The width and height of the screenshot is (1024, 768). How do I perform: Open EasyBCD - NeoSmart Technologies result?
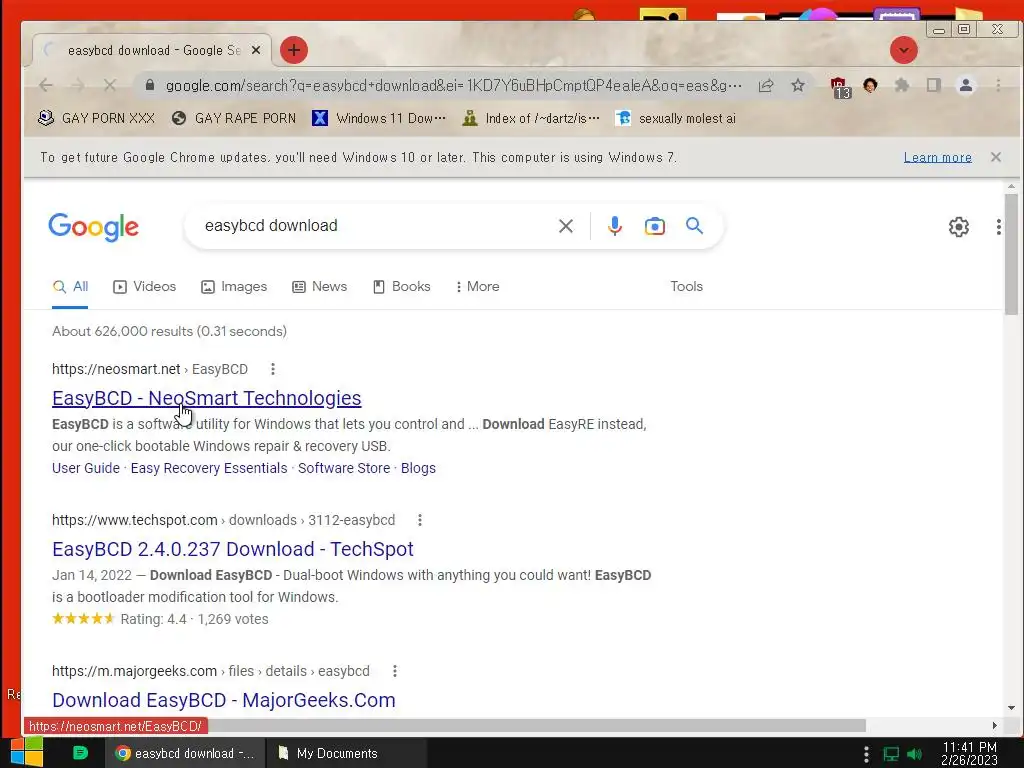[x=206, y=398]
